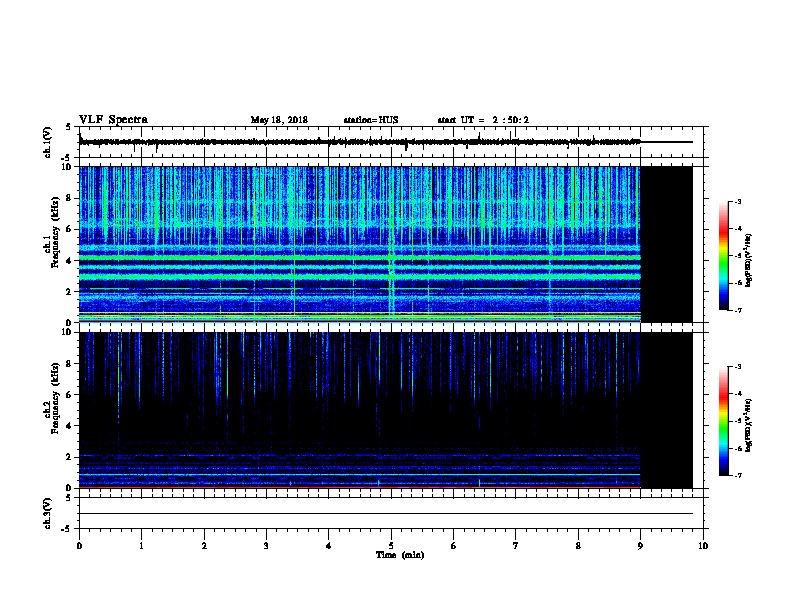This screenshot has height=612, width=792.
Task: Click the "10" kHz tick of ch.1 frequency axis
Action: [x=67, y=167]
